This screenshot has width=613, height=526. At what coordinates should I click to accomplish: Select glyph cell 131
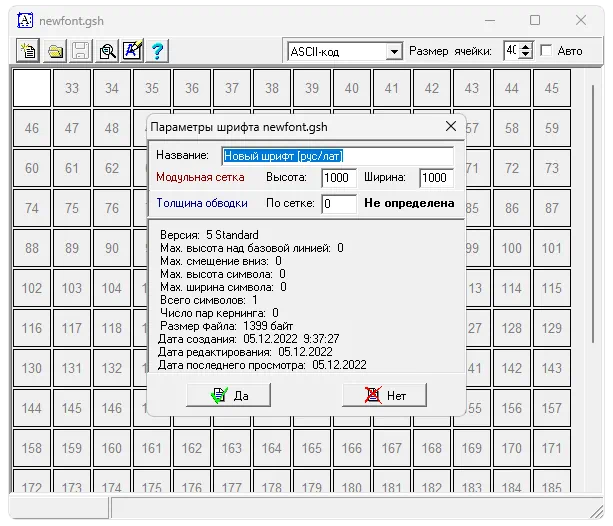(x=72, y=368)
